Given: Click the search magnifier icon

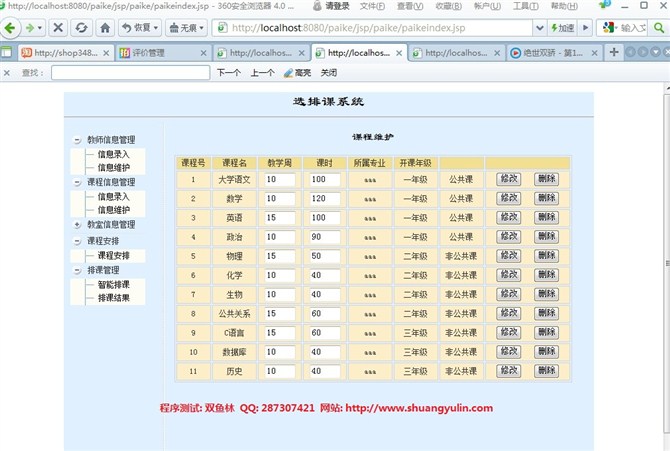Looking at the screenshot, I should tap(659, 28).
